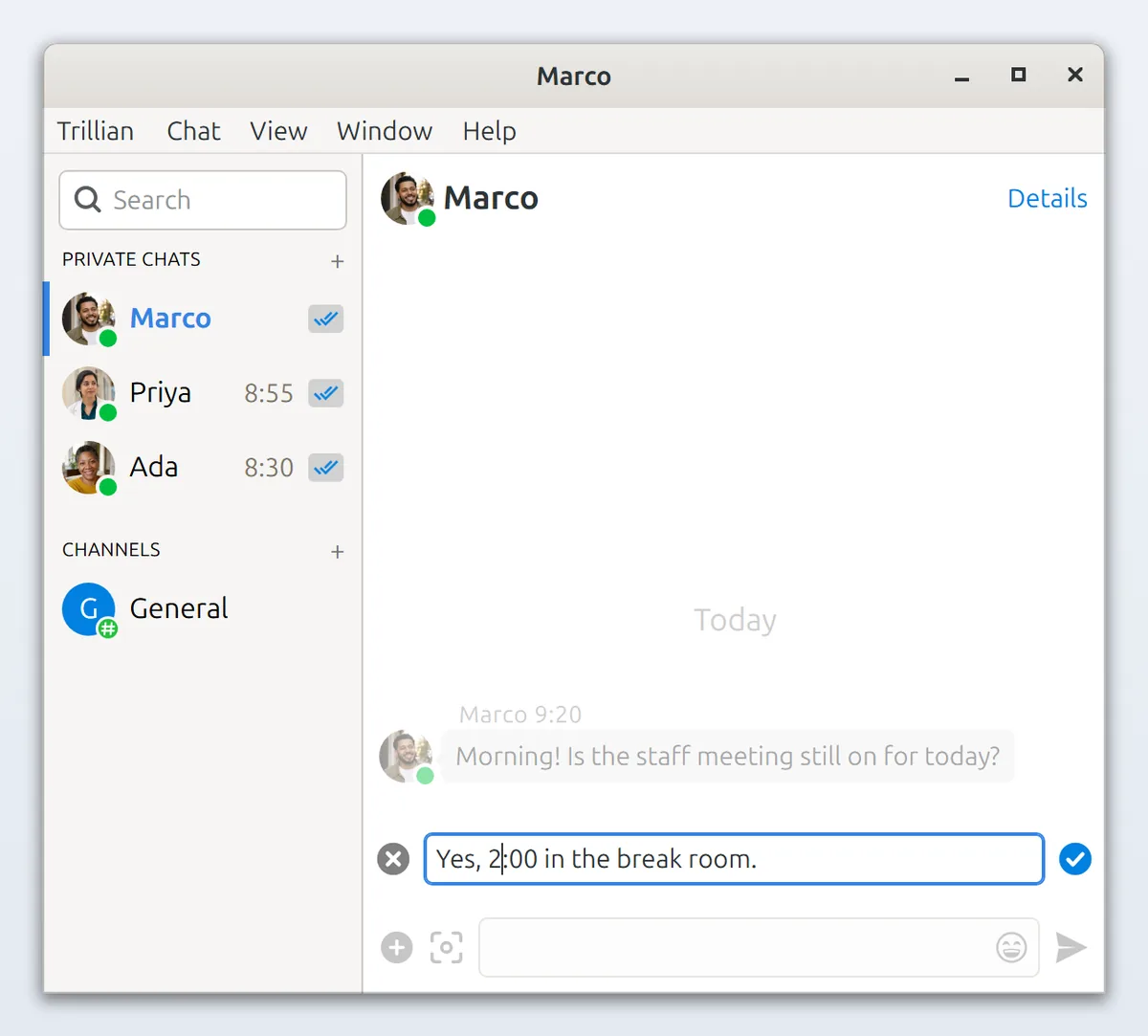
Task: Click Marco's name in the chat header
Action: [x=491, y=198]
